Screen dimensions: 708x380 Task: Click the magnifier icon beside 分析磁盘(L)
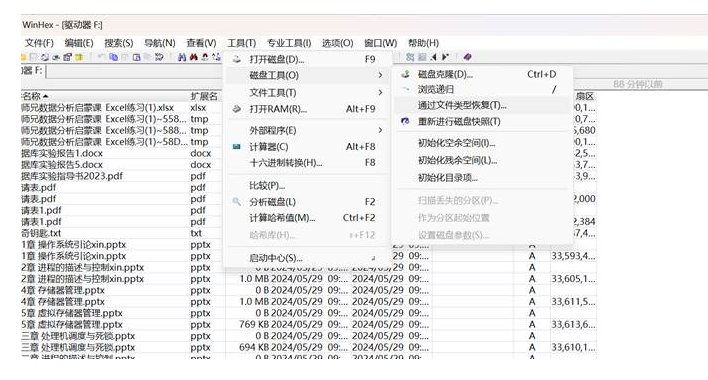[x=237, y=201]
